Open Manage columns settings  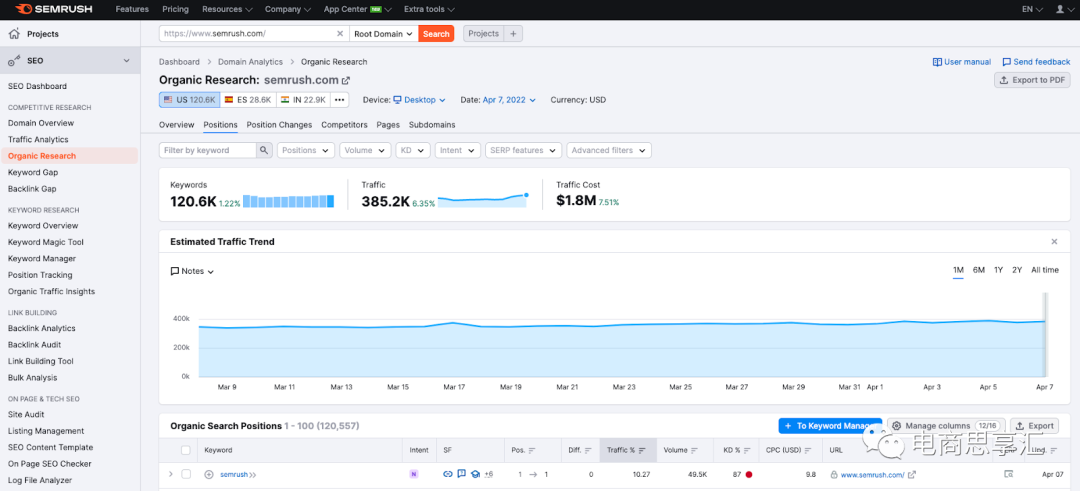[946, 426]
